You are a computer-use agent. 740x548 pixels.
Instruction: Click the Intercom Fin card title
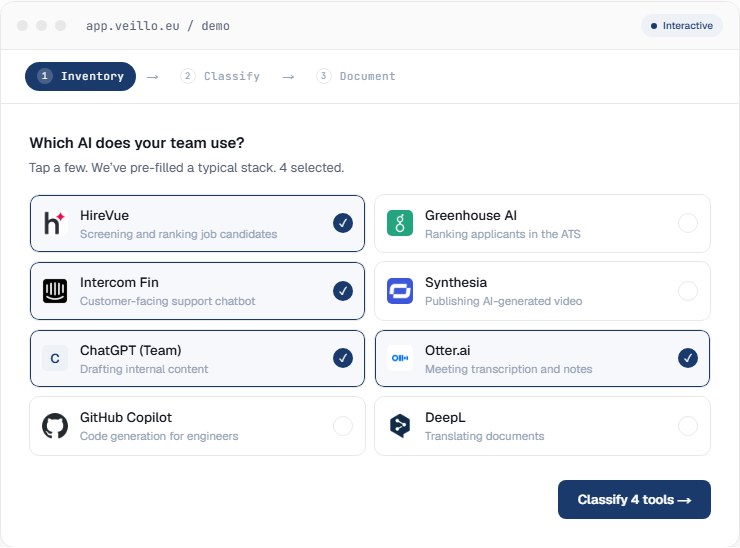(119, 282)
